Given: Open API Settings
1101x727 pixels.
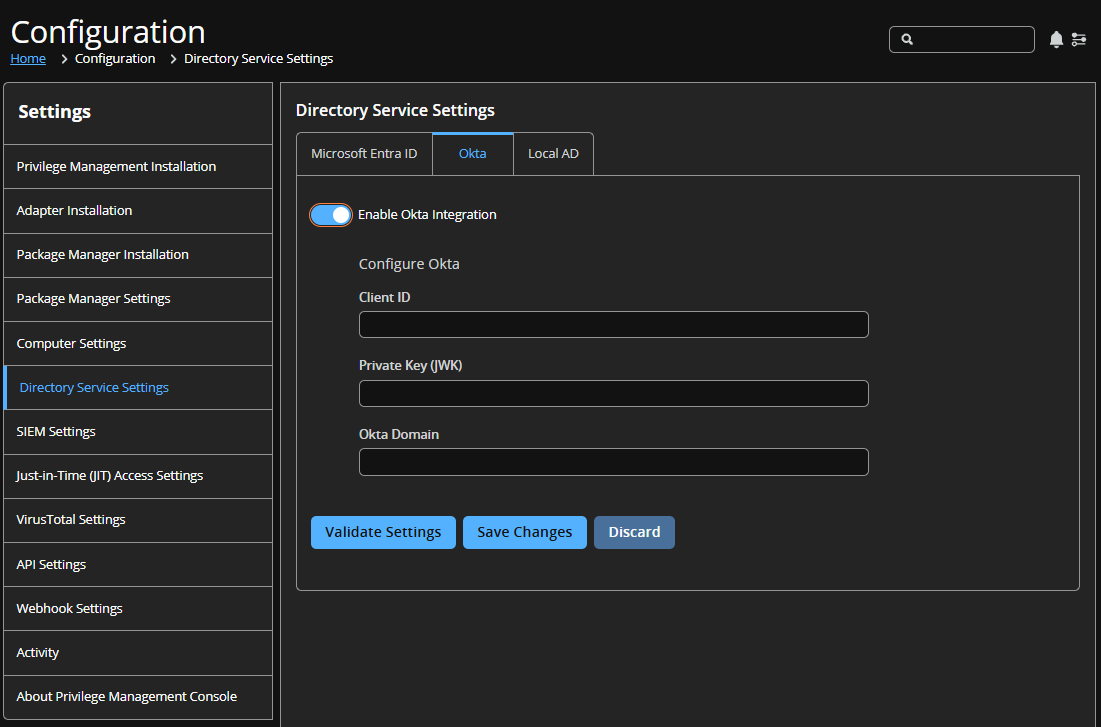Looking at the screenshot, I should click(x=138, y=565).
